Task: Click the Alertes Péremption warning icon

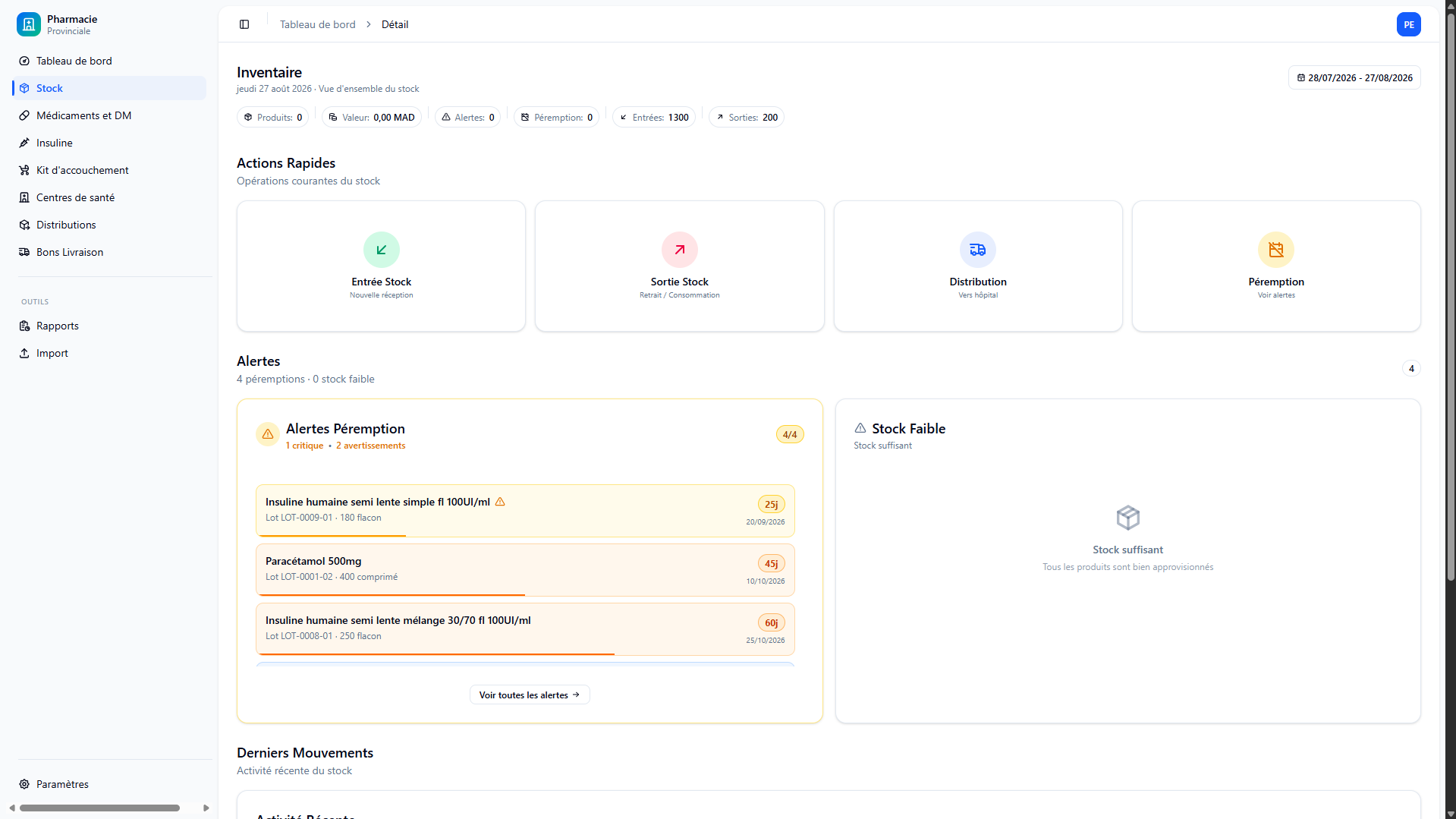Action: point(268,435)
